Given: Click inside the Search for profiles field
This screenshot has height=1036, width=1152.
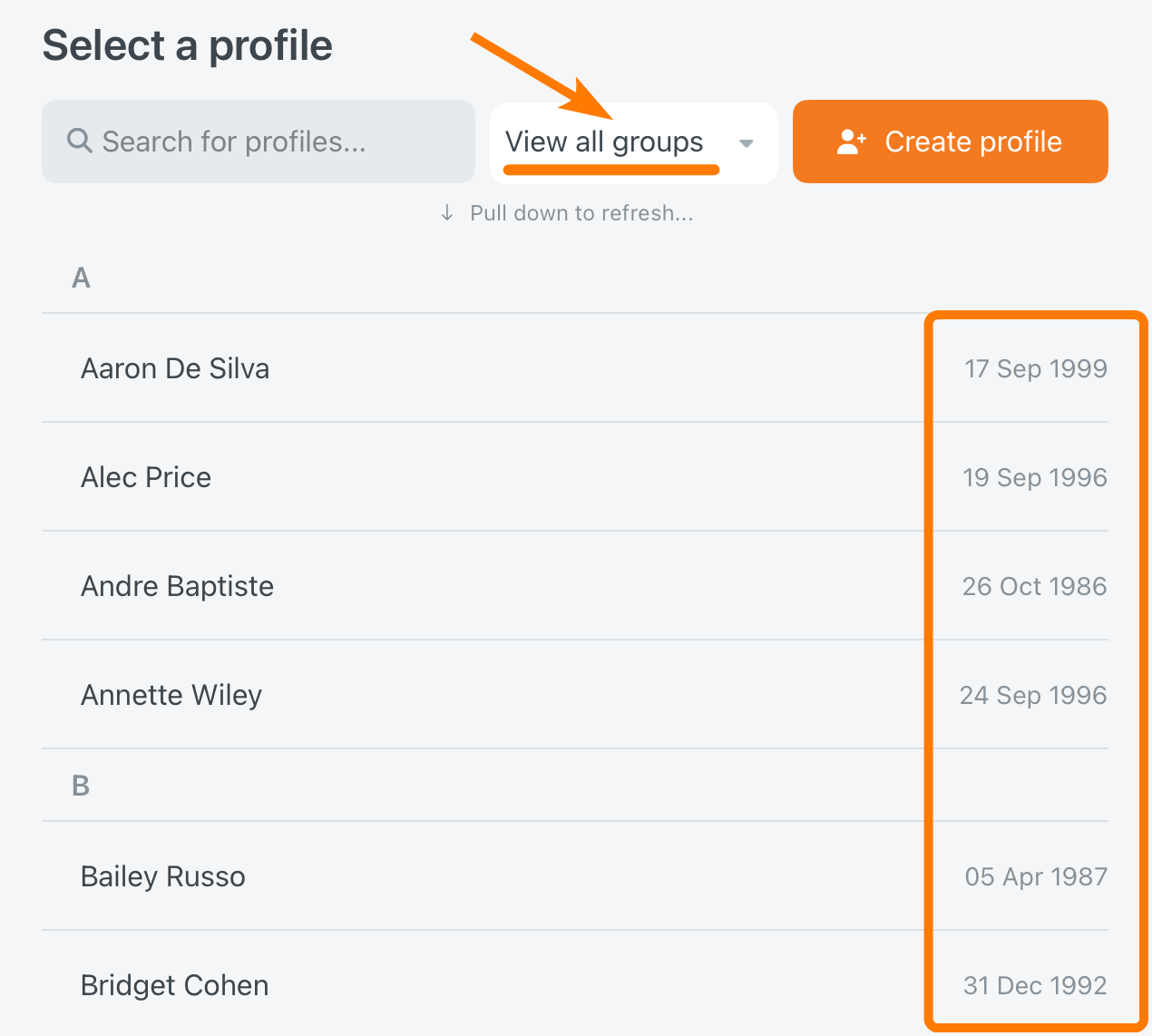Looking at the screenshot, I should (258, 142).
